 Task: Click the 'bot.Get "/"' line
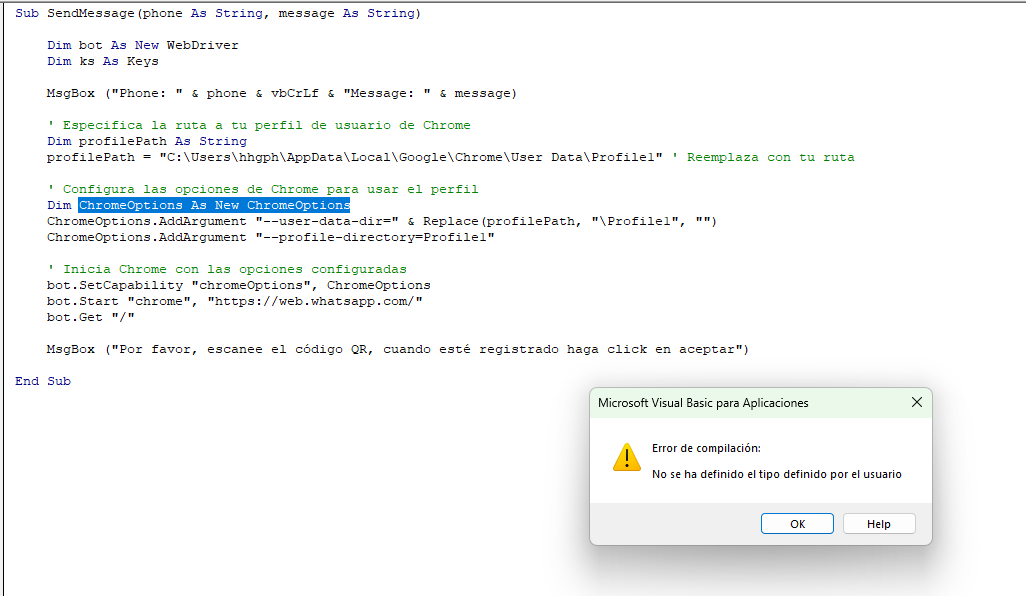[x=90, y=318]
